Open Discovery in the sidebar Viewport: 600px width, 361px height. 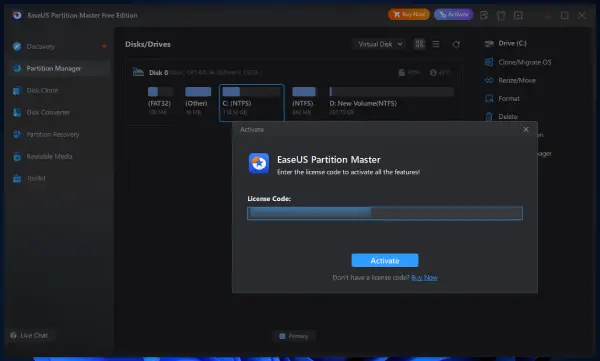tap(59, 46)
